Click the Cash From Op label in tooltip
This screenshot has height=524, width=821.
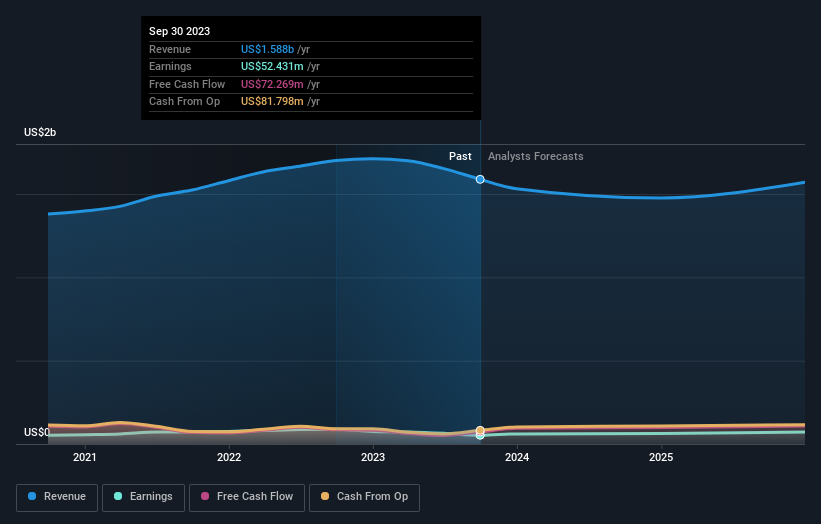click(184, 102)
